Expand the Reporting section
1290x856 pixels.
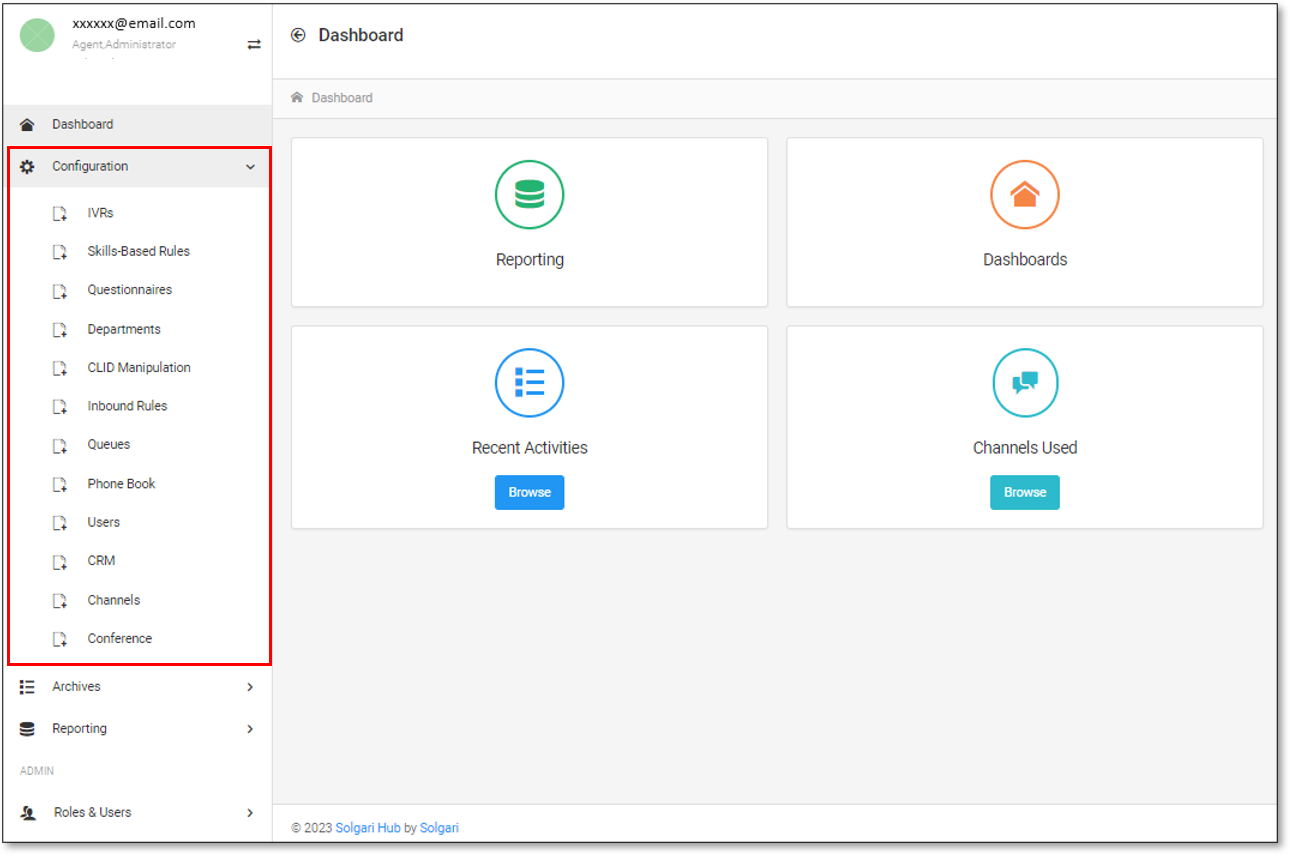tap(249, 729)
